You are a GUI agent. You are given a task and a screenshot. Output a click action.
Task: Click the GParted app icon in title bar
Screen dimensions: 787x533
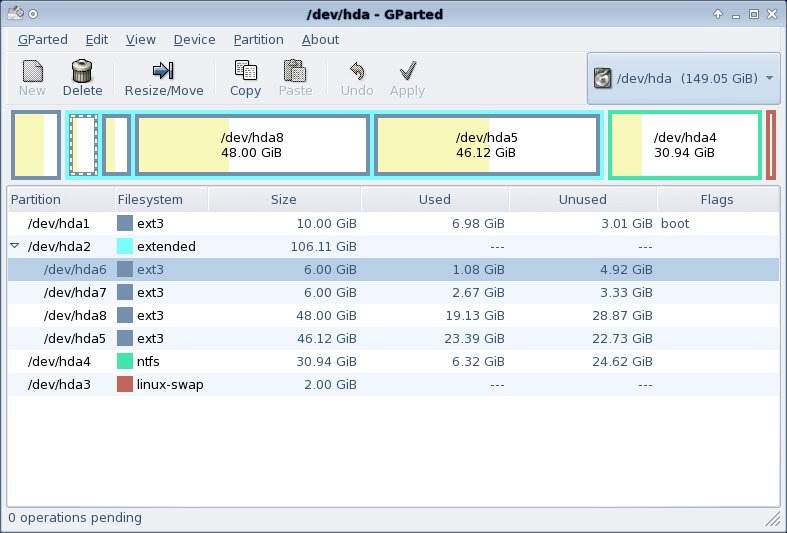click(x=15, y=13)
